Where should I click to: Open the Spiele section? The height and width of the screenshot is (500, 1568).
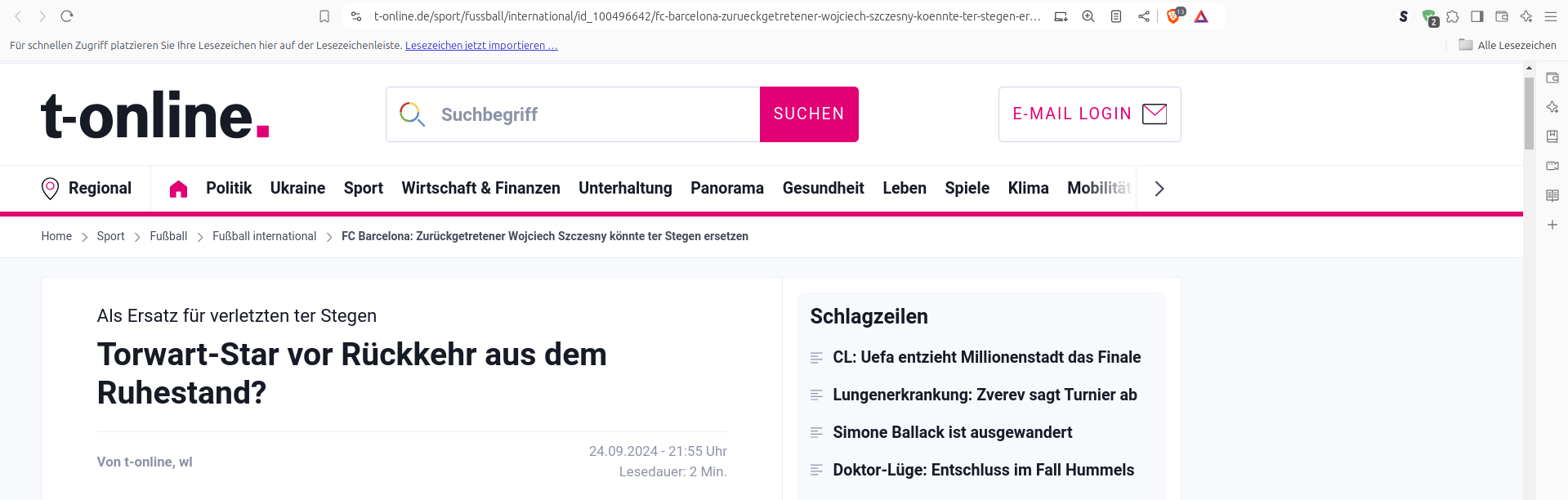967,188
